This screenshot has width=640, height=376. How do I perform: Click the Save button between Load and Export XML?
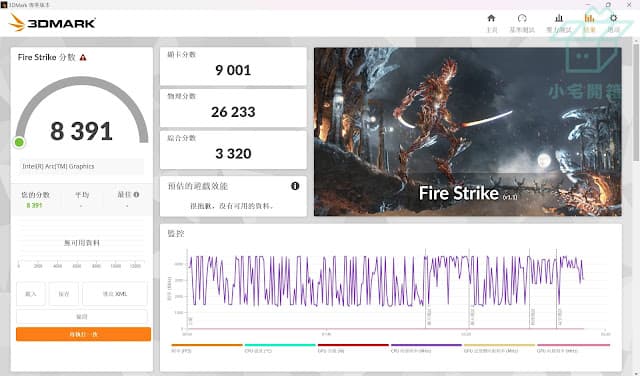pos(64,294)
